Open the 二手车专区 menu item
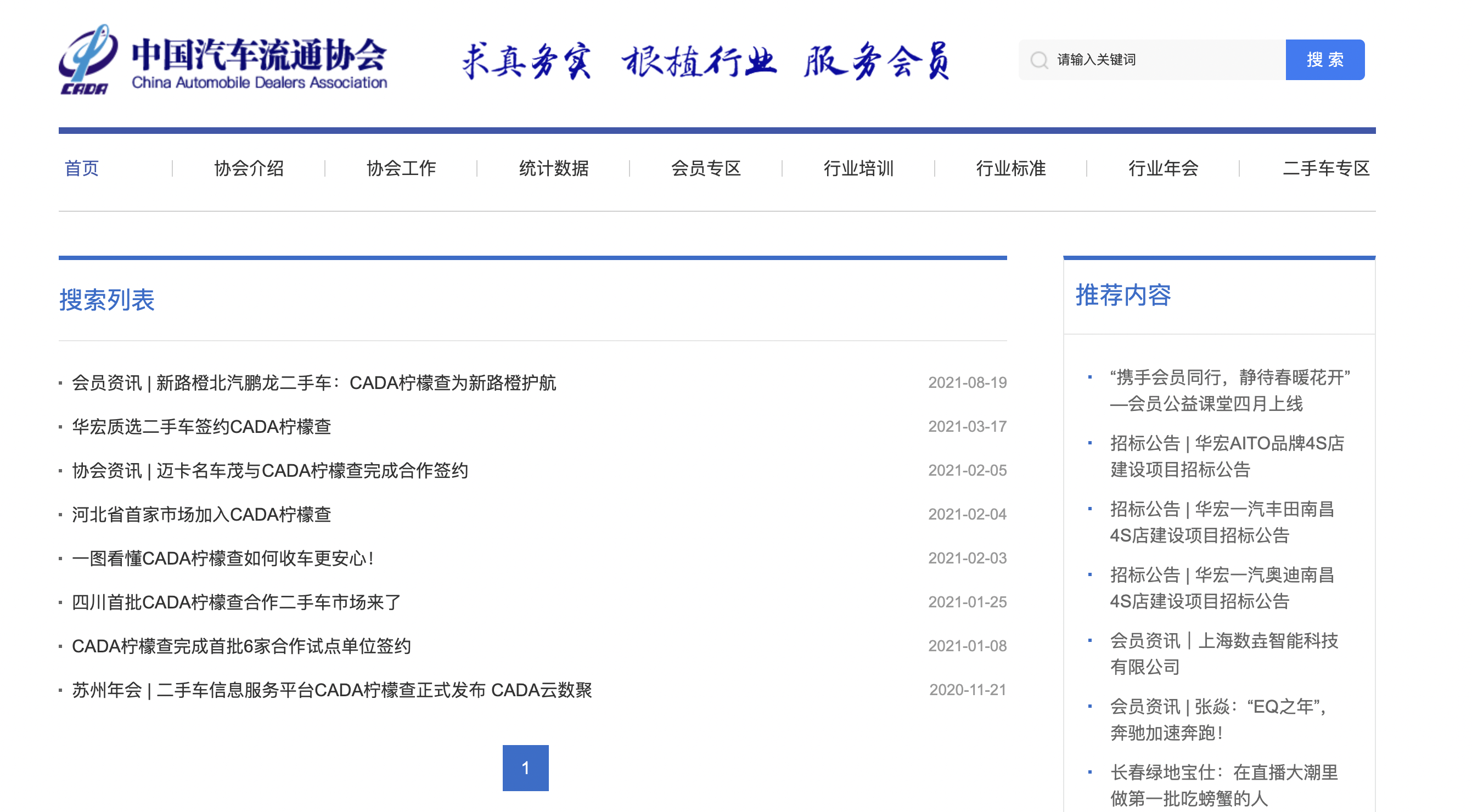The image size is (1472, 812). (x=1327, y=168)
